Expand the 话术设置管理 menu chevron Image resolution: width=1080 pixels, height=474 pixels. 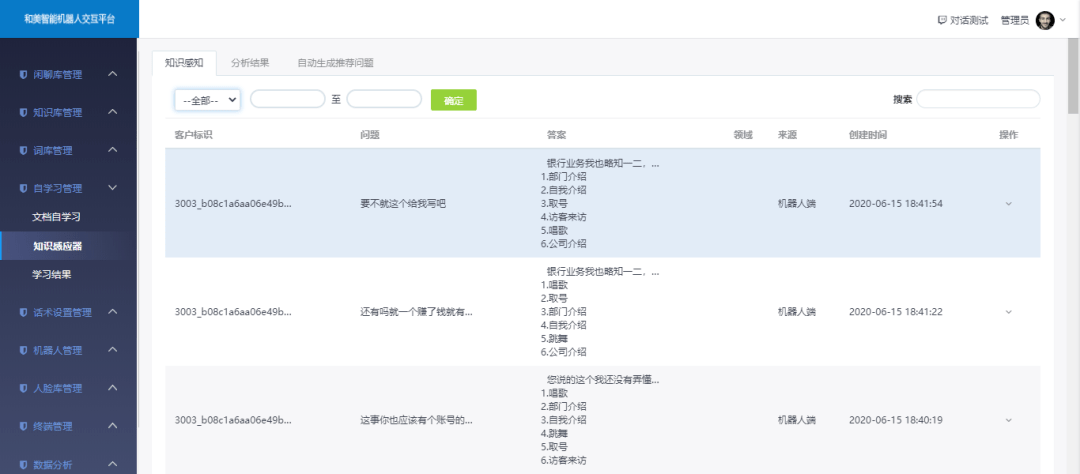[113, 311]
